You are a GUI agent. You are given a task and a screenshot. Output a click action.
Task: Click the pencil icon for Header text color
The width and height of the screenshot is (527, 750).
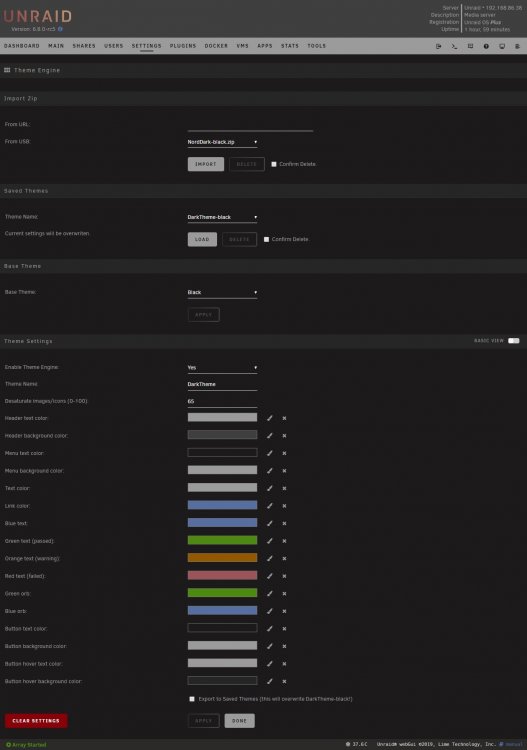click(270, 418)
